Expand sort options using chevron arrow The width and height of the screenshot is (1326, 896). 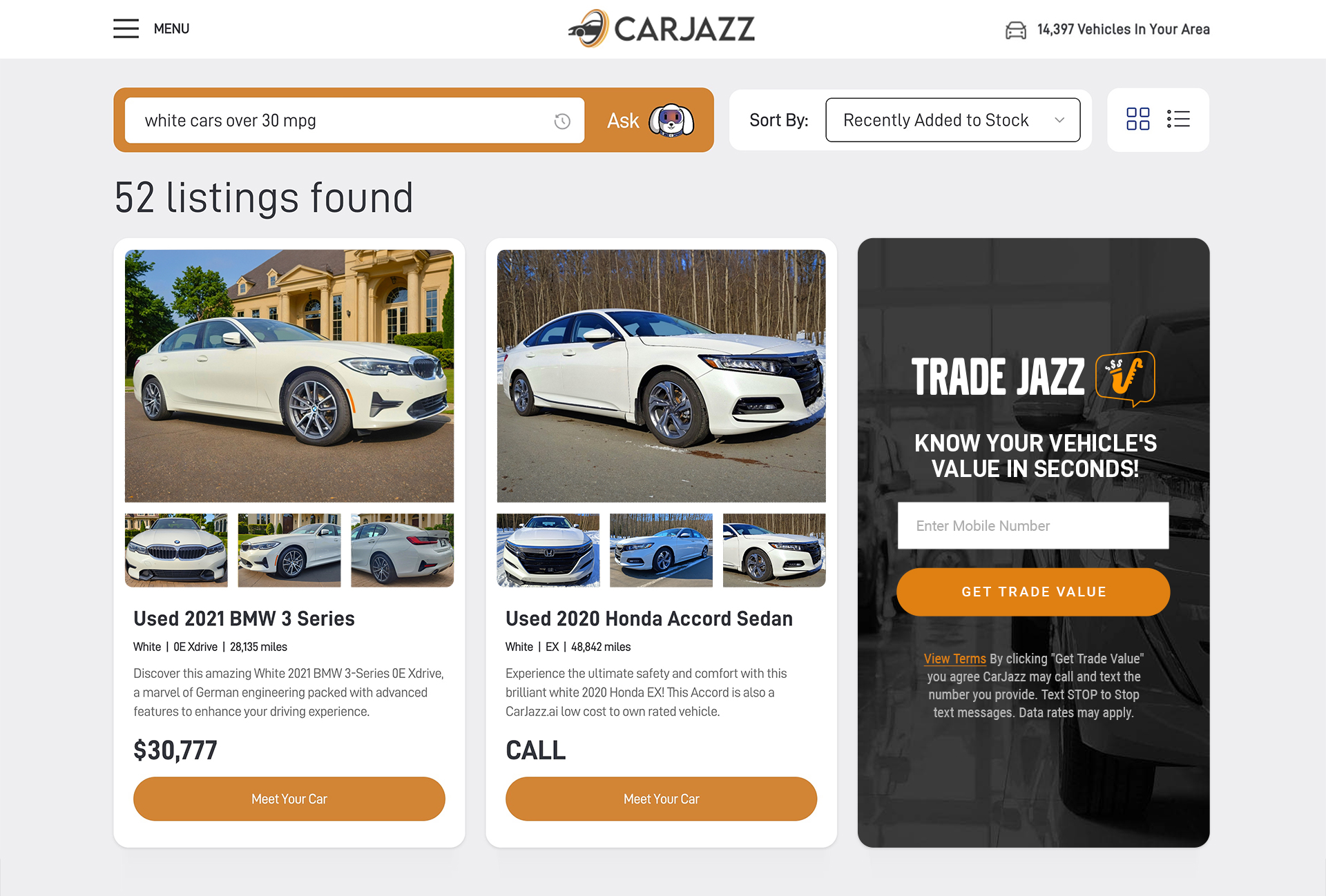1059,120
